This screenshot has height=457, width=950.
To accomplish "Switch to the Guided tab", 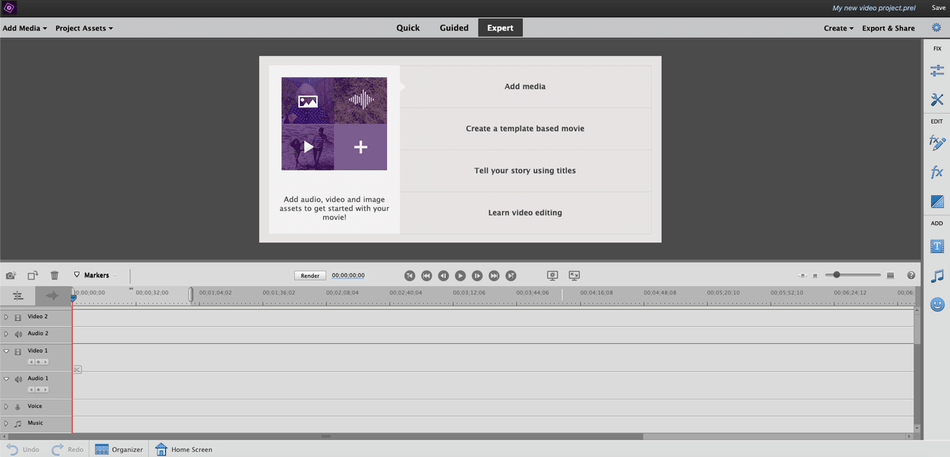I will pos(454,28).
